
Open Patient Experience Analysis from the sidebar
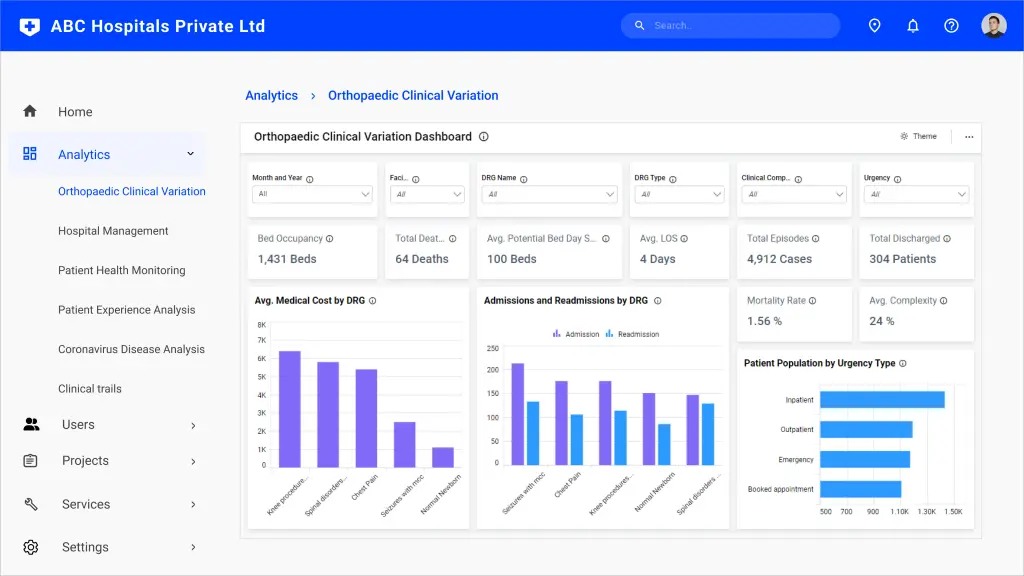127,310
